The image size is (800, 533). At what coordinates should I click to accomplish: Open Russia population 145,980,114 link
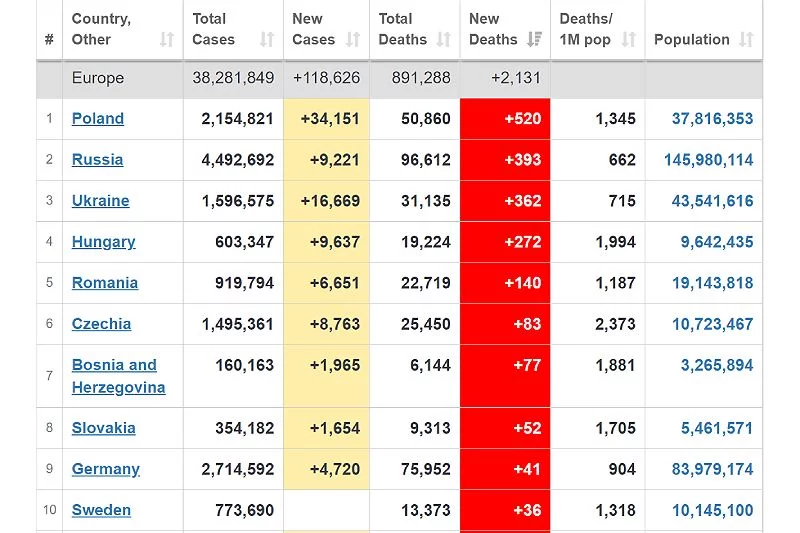point(709,160)
